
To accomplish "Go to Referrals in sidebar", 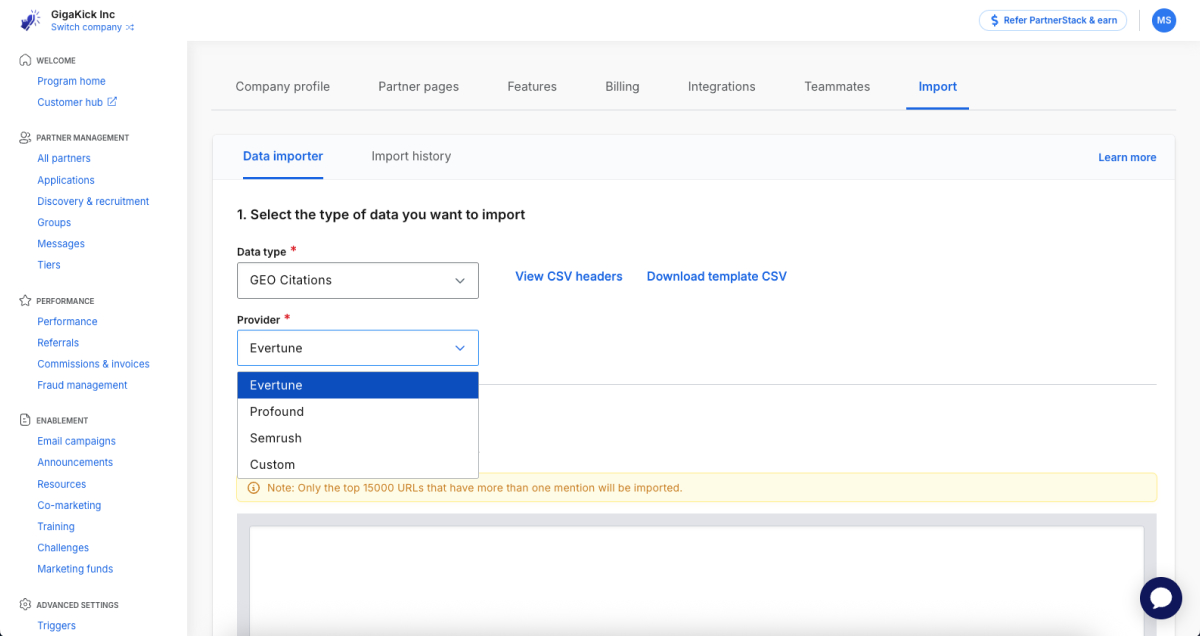I will point(58,343).
